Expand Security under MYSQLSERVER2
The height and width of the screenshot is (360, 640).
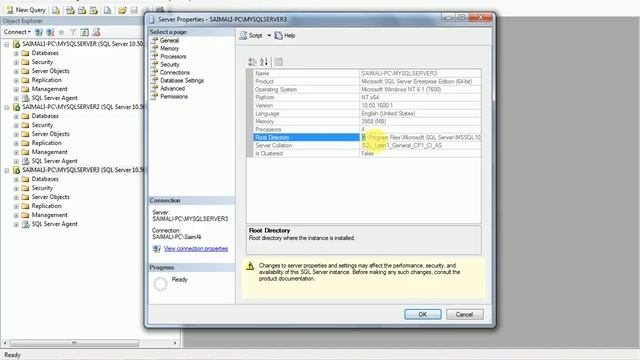point(16,125)
